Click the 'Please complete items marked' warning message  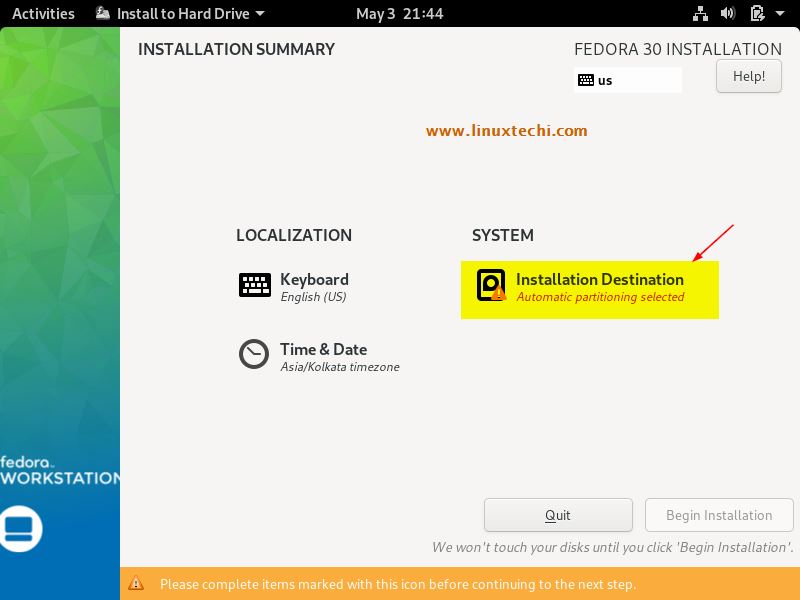coord(398,584)
